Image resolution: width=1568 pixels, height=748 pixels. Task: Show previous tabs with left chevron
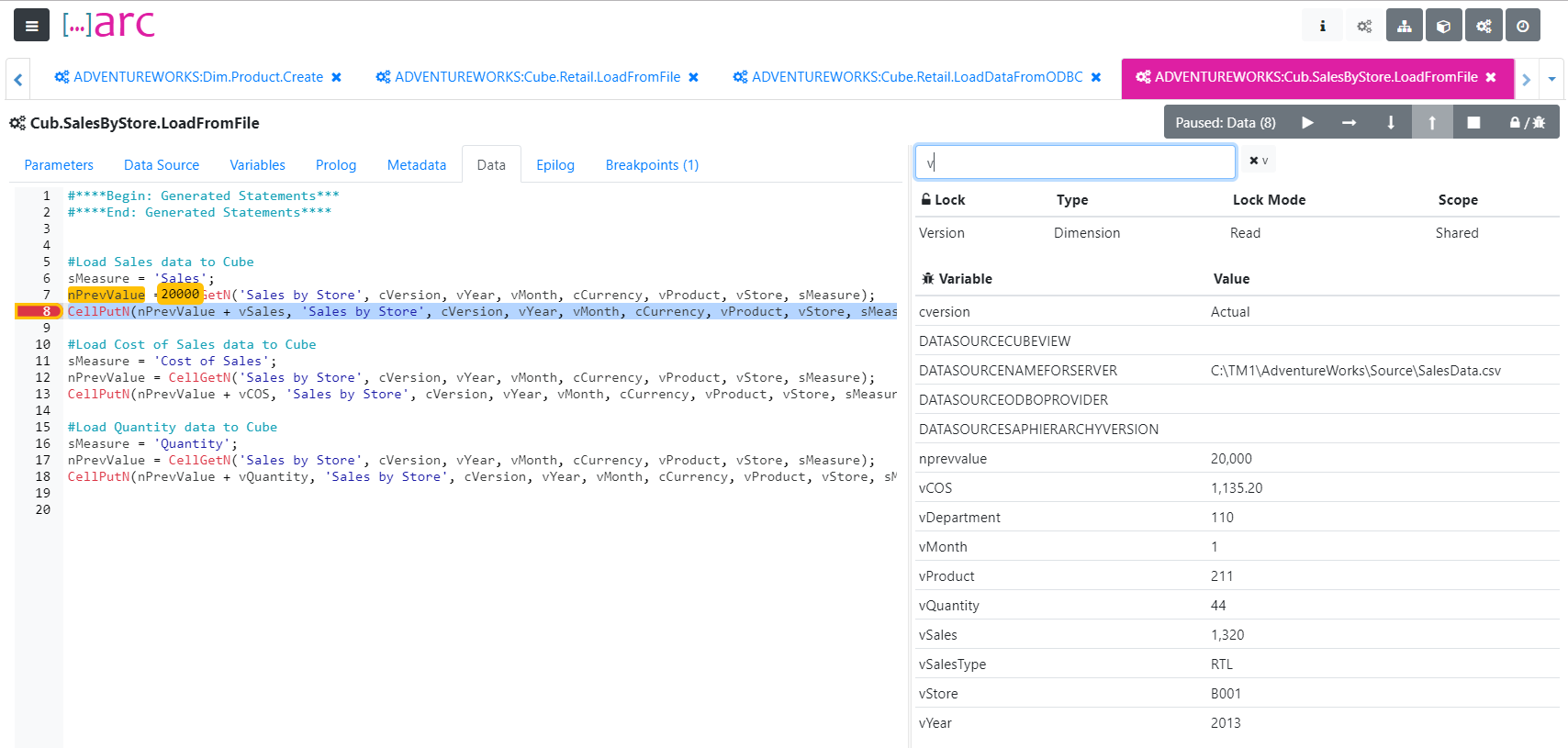pyautogui.click(x=18, y=80)
